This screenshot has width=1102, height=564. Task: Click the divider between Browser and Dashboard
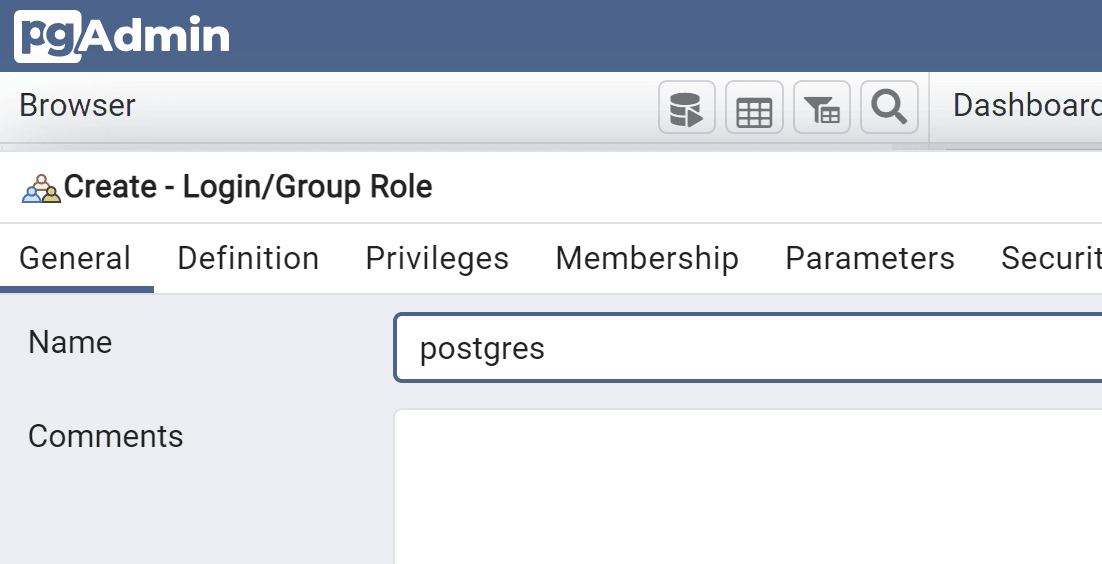930,108
